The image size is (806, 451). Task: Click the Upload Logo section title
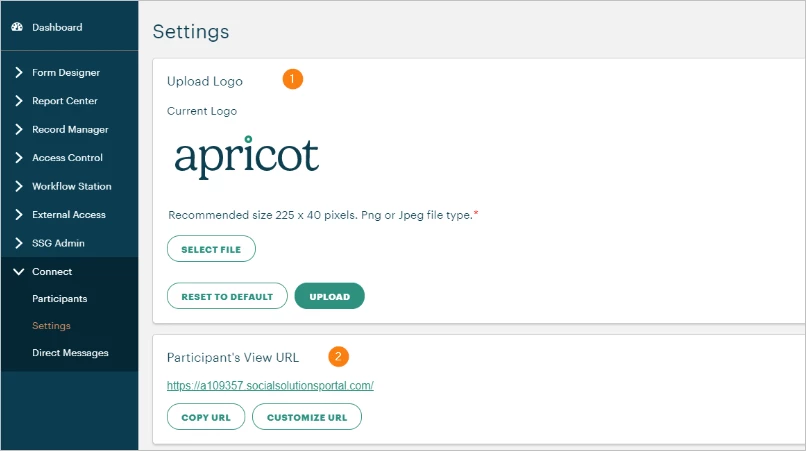205,81
